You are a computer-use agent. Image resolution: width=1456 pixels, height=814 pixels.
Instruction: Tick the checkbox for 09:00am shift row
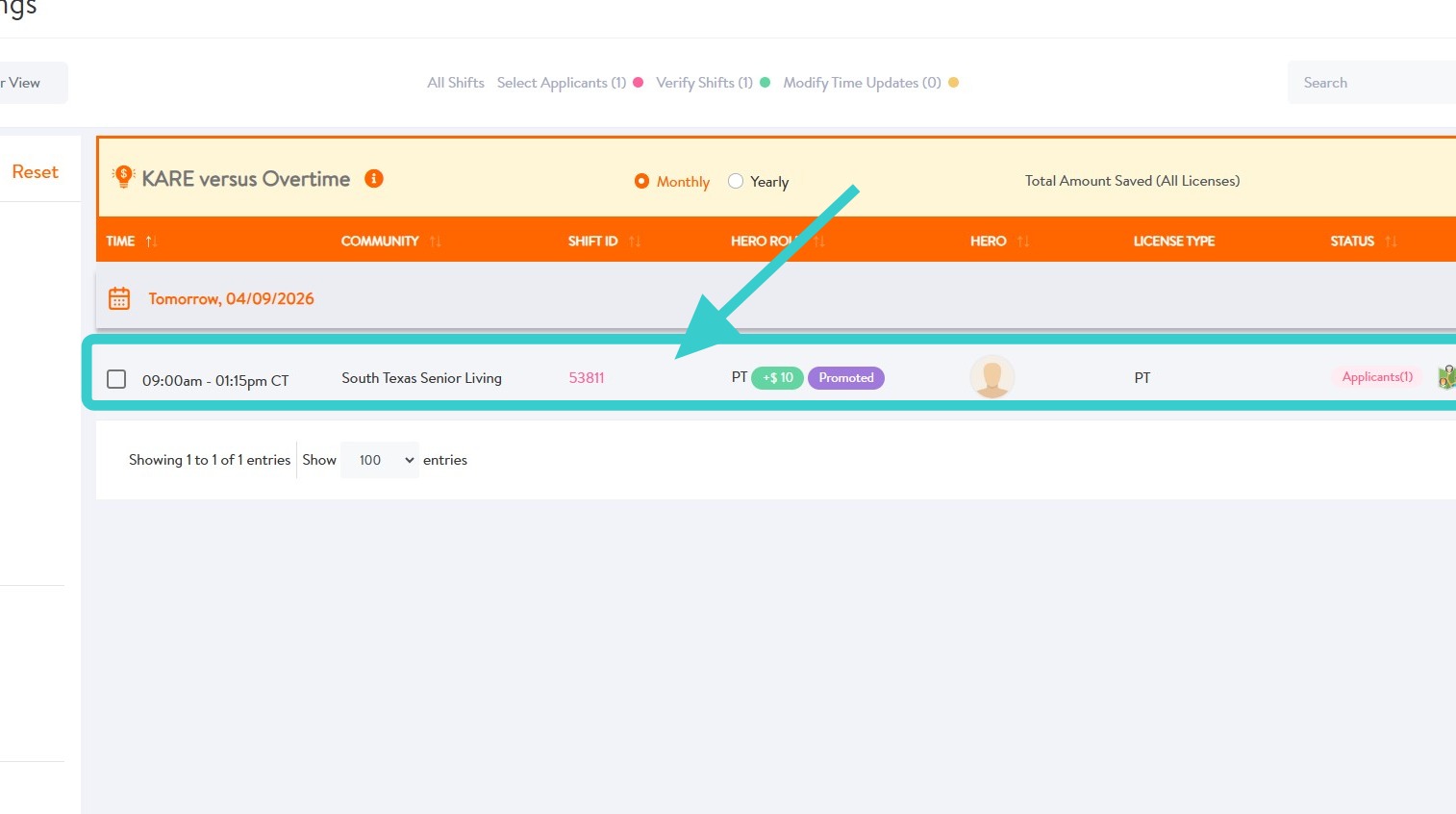(116, 379)
